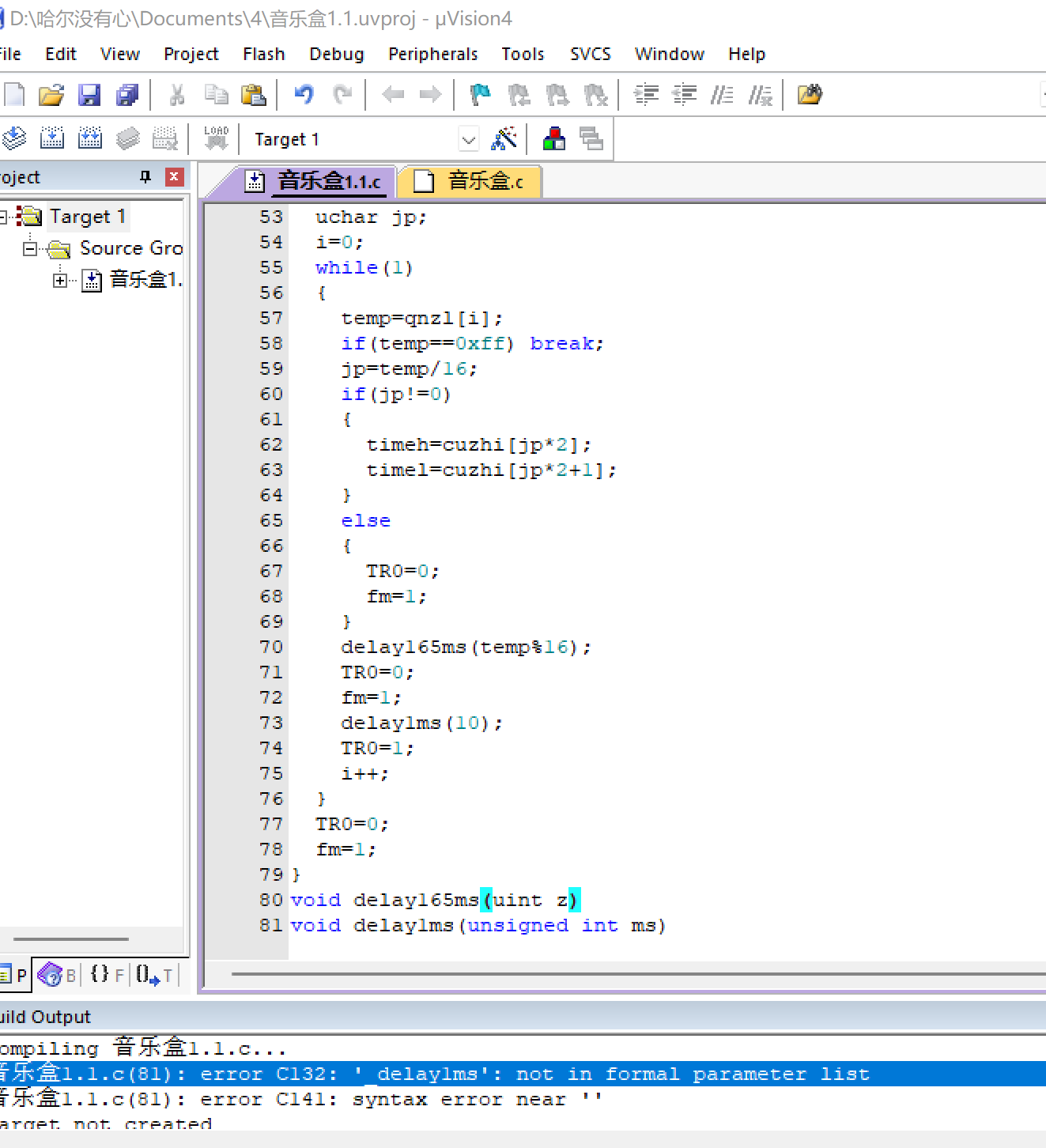Click the Paste clipboard icon
Screen dimensions: 1046x1148
(x=254, y=96)
